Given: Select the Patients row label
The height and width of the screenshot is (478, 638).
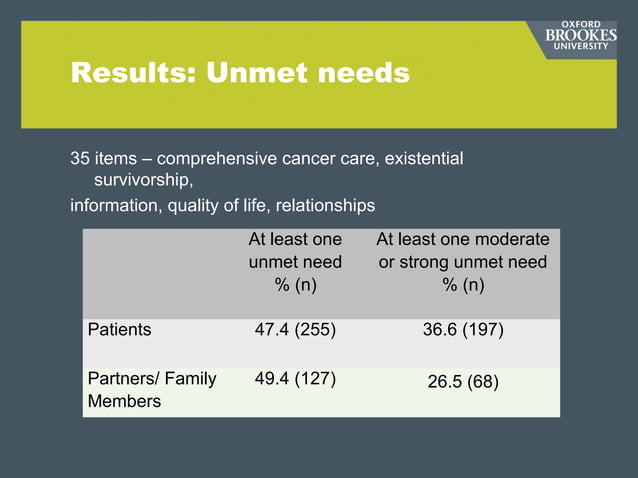Looking at the screenshot, I should click(119, 329).
